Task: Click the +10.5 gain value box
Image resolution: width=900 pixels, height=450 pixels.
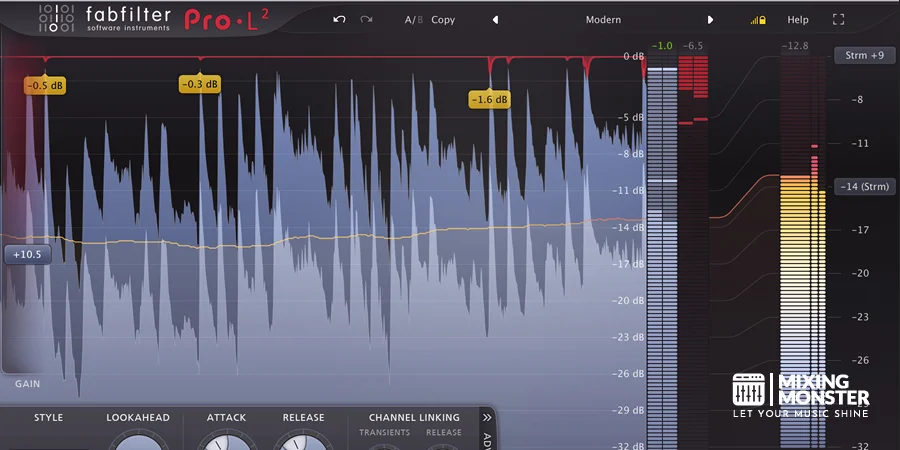Action: [28, 254]
